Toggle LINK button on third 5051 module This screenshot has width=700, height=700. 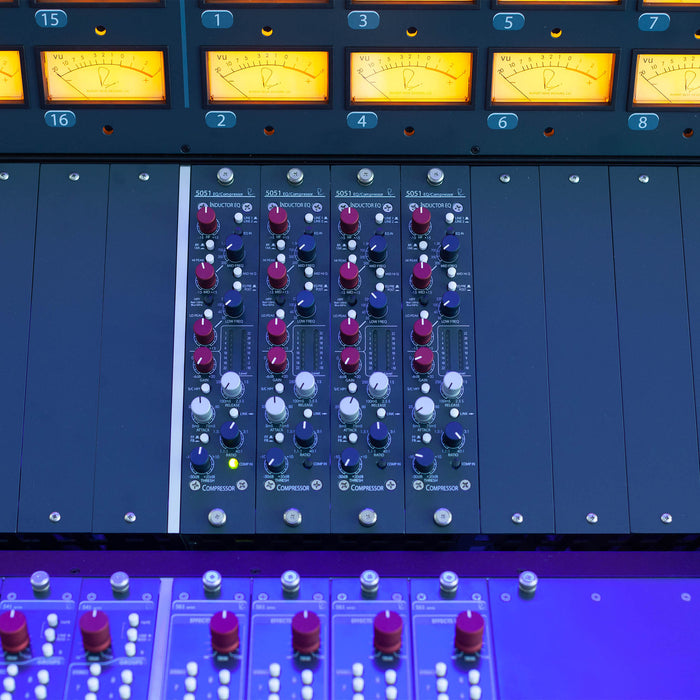(381, 413)
